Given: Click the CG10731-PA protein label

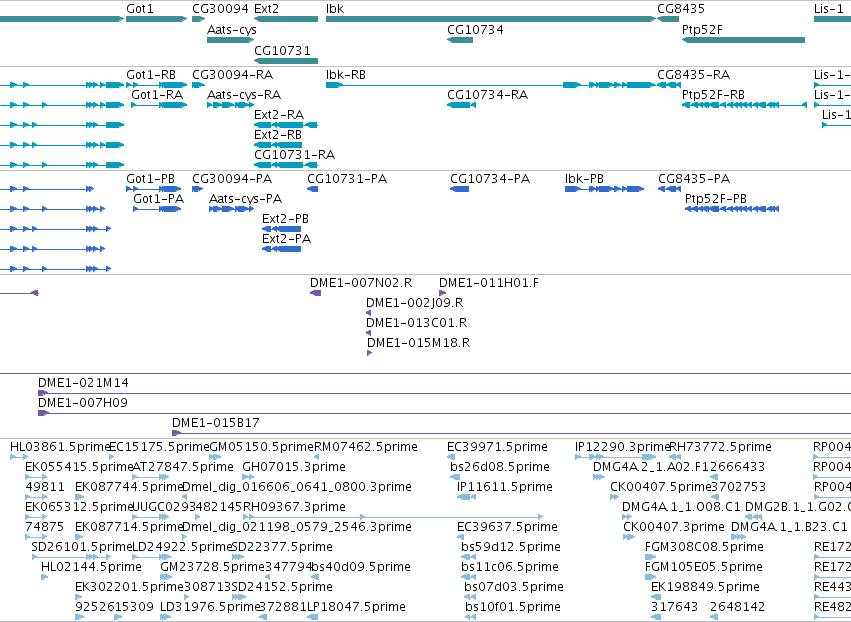Looking at the screenshot, I should tap(347, 179).
